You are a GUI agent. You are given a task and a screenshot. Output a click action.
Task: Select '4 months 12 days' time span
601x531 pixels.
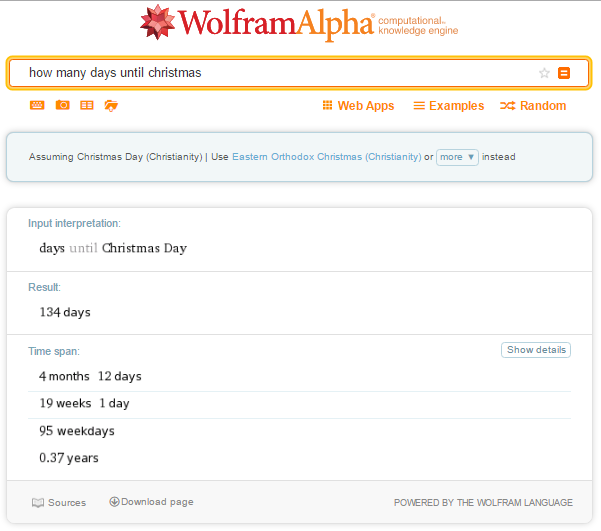coord(90,376)
